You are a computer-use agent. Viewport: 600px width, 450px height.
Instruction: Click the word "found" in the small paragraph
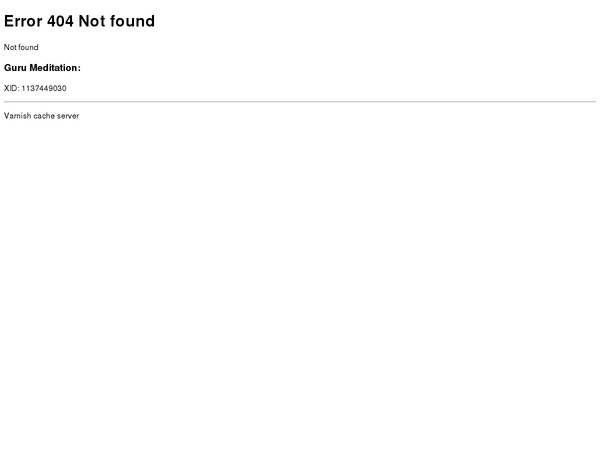pos(28,47)
